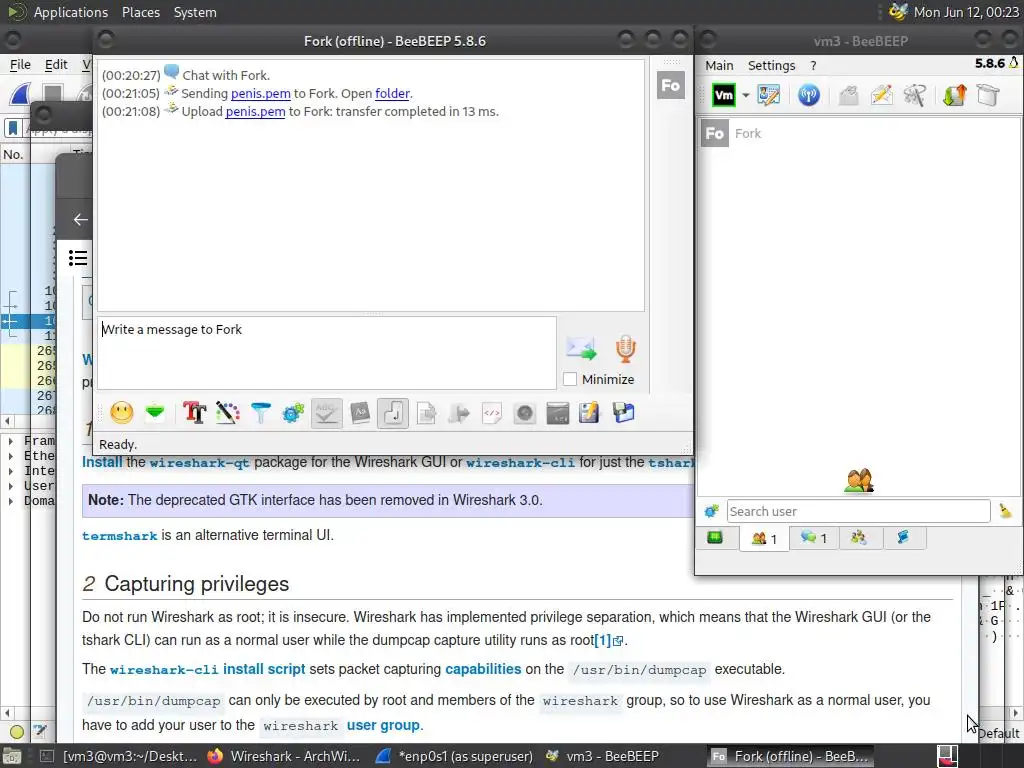Open chat settings blue gears icon
Image resolution: width=1024 pixels, height=768 pixels.
(x=293, y=413)
